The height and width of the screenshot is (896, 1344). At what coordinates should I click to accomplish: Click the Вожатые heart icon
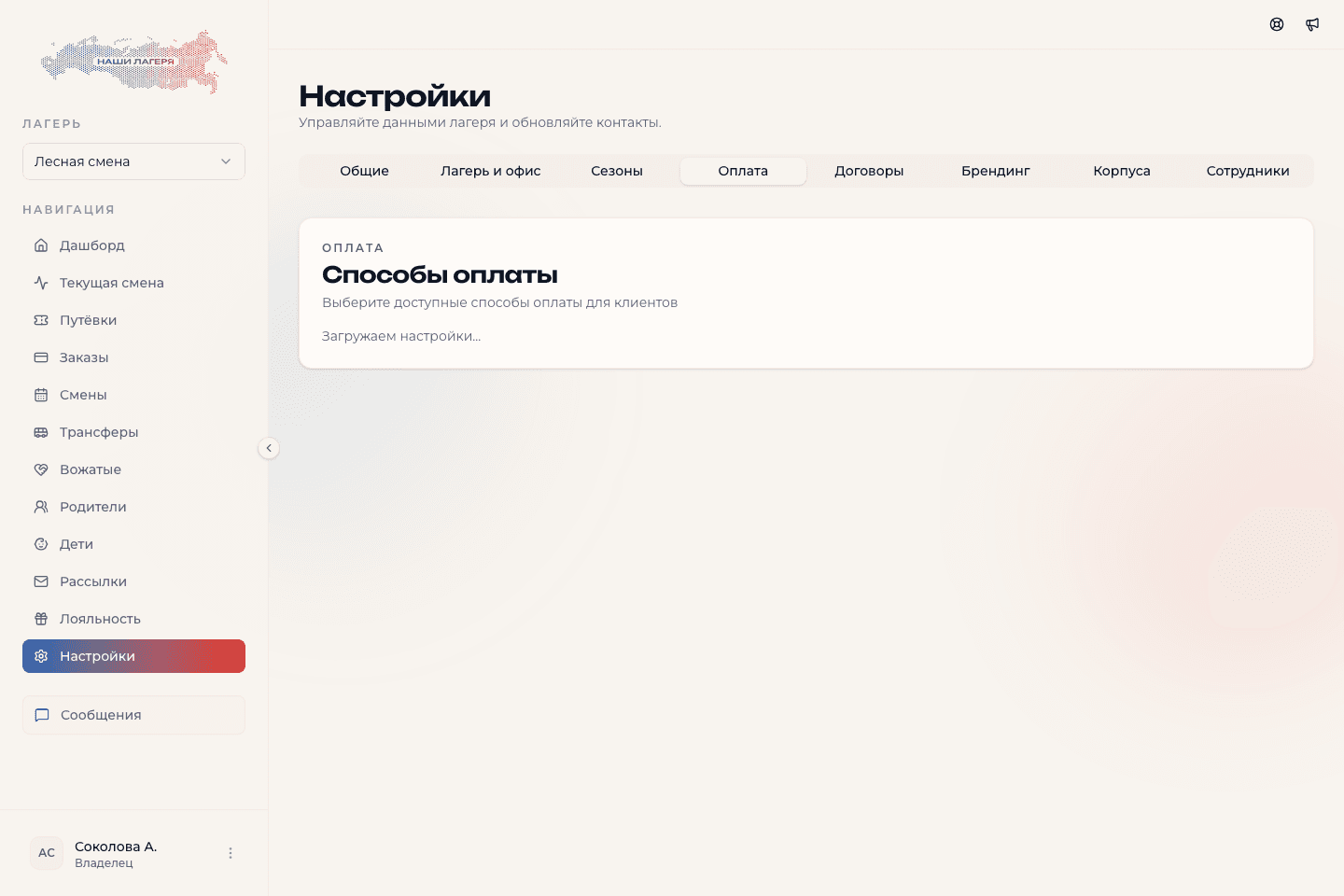tap(41, 469)
